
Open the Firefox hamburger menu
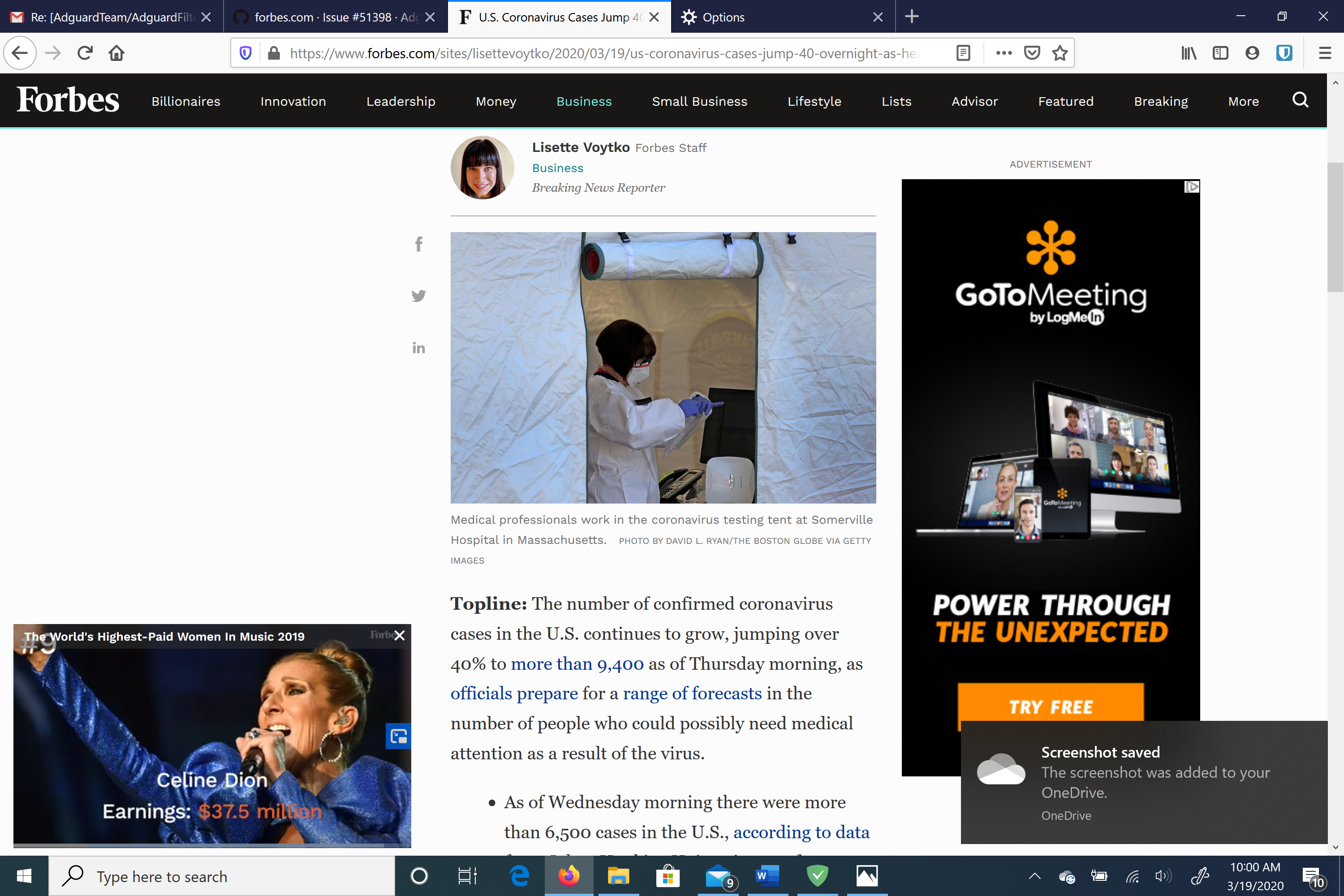click(1325, 53)
